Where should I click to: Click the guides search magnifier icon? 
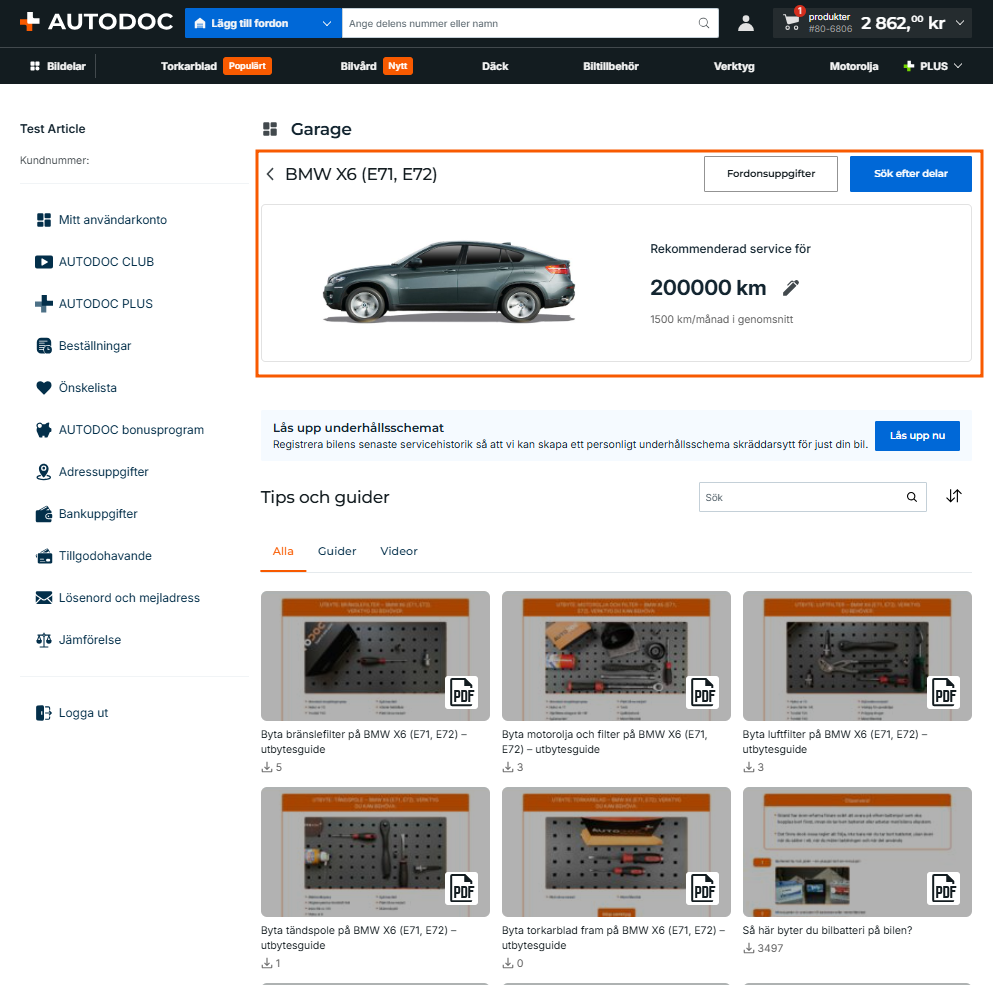(912, 497)
